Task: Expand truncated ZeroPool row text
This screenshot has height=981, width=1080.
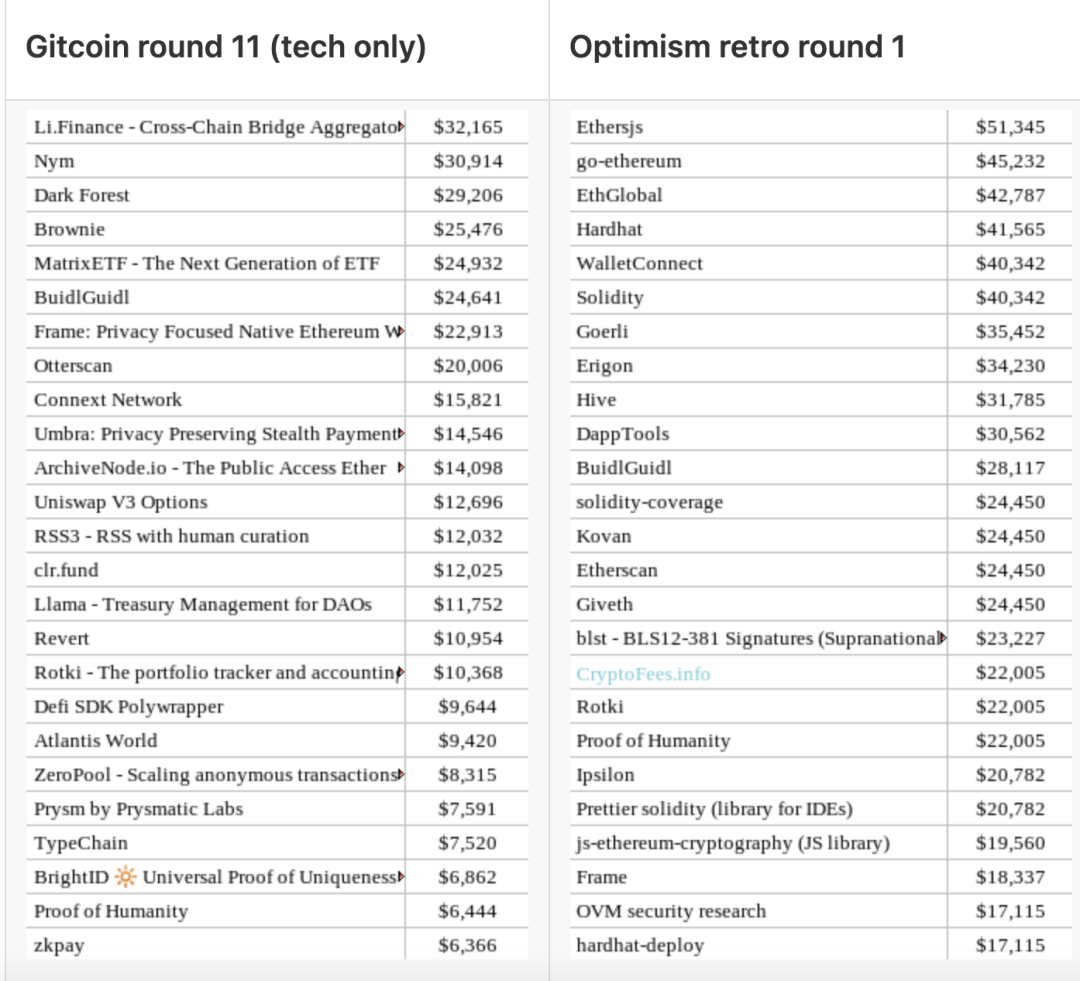Action: [401, 775]
